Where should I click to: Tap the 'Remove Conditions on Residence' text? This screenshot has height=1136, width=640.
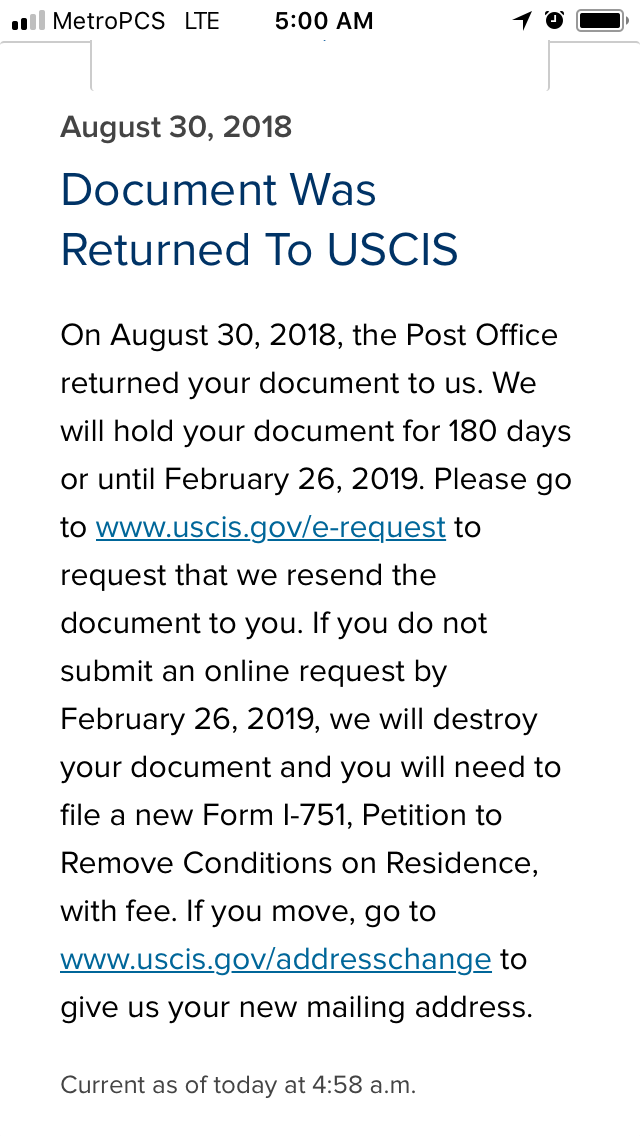(x=299, y=863)
